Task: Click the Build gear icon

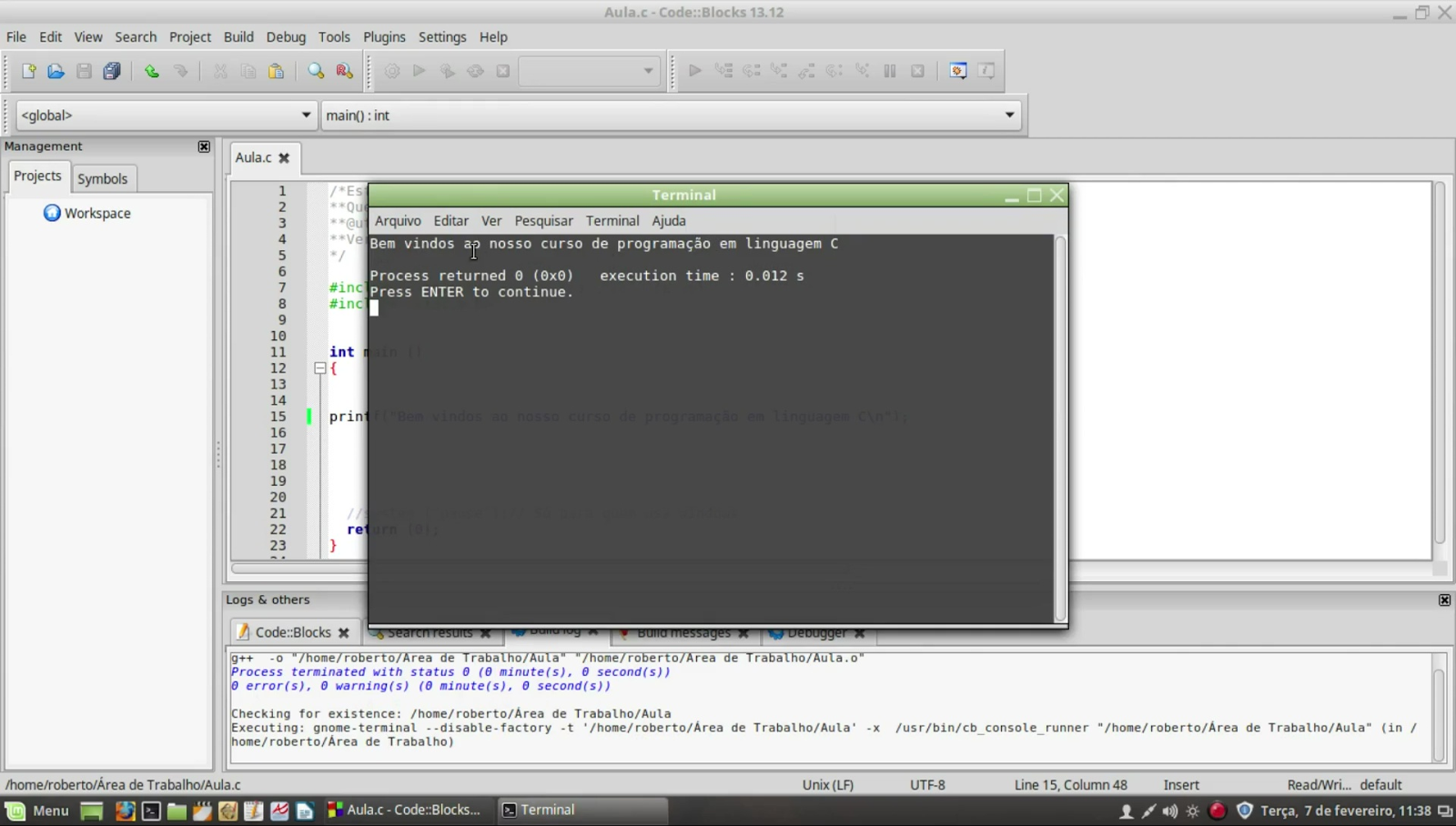Action: click(392, 71)
